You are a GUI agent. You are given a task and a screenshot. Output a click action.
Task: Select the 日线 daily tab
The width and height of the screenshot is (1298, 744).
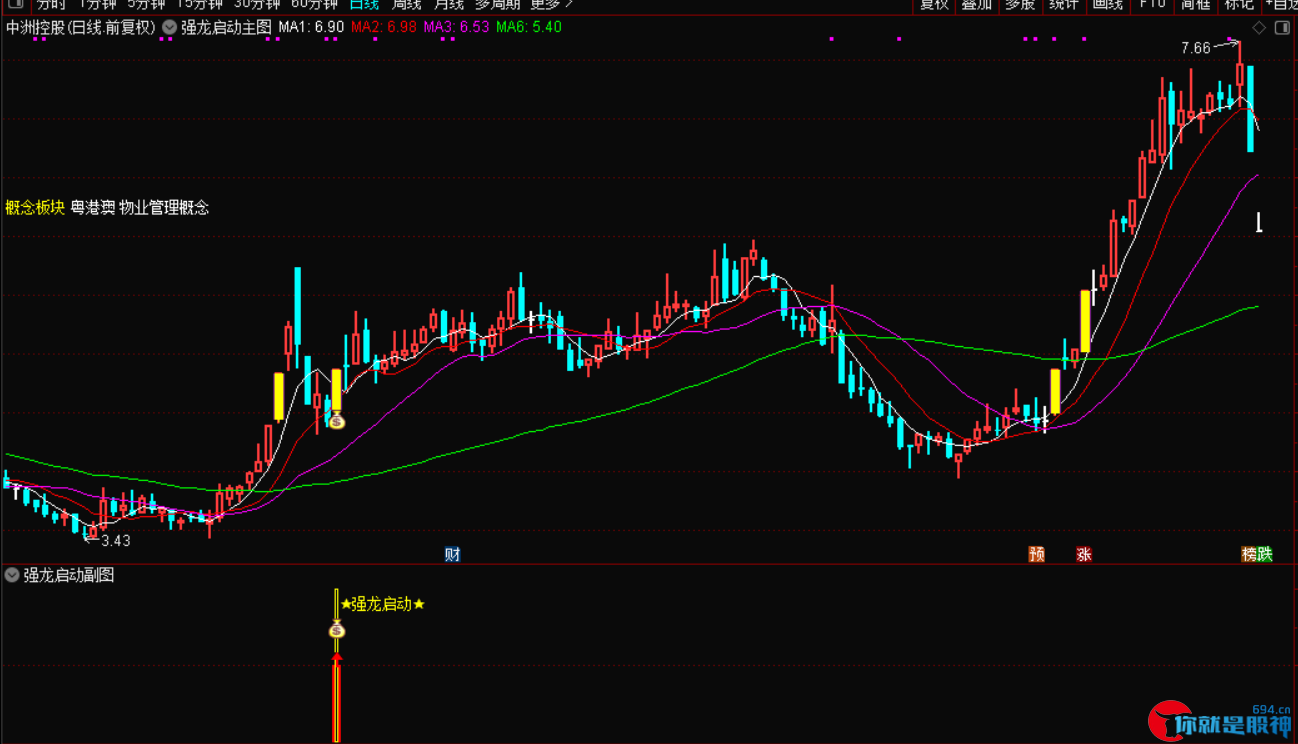(x=364, y=4)
